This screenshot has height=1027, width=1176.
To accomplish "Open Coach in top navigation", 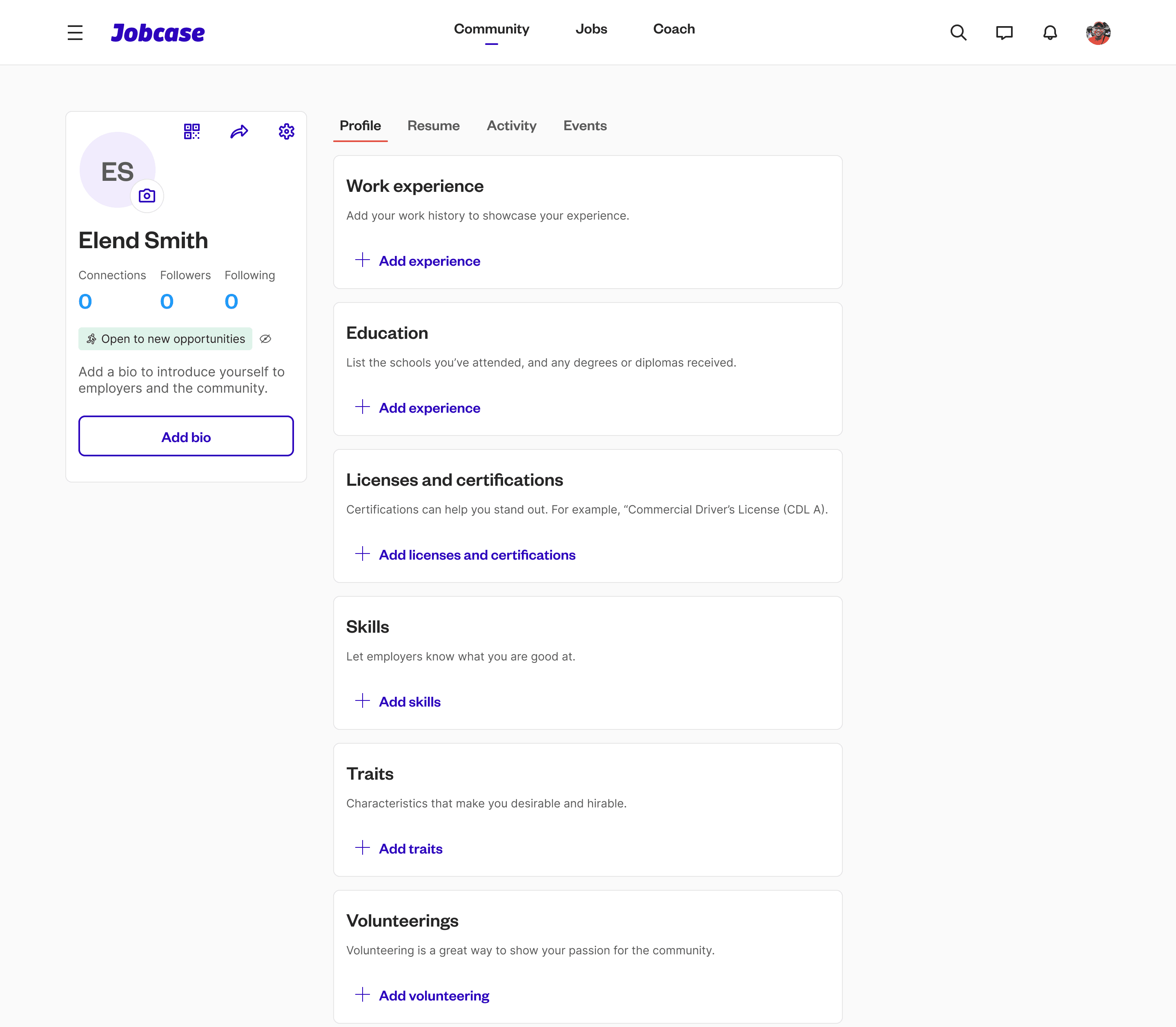I will (674, 29).
